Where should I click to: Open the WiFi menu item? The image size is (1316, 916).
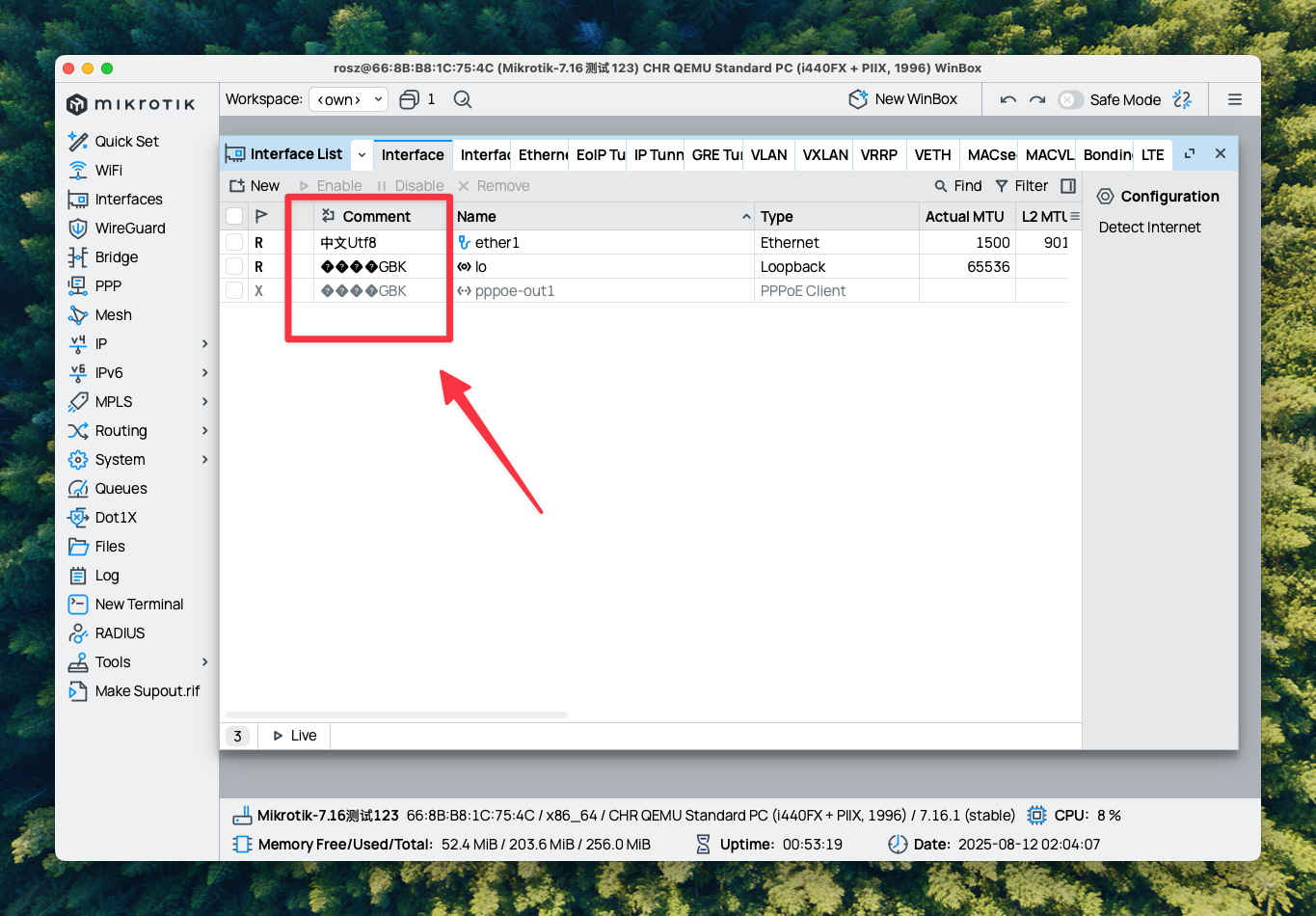(94, 170)
